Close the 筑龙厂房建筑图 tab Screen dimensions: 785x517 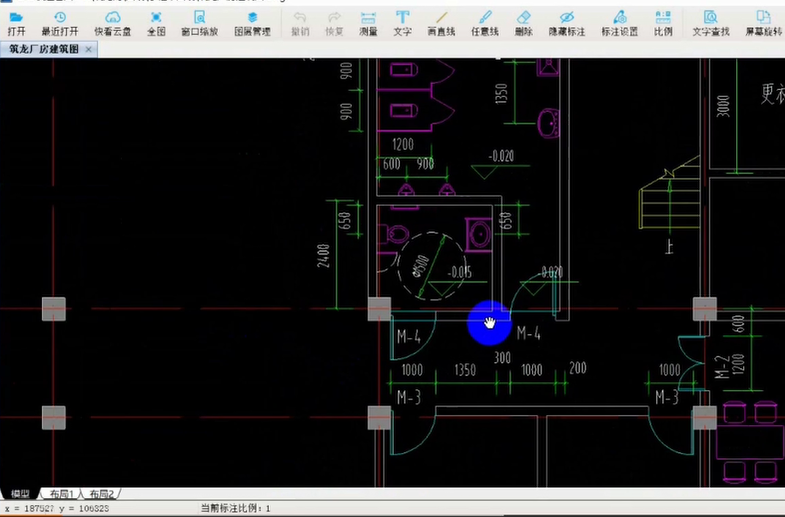coord(89,49)
